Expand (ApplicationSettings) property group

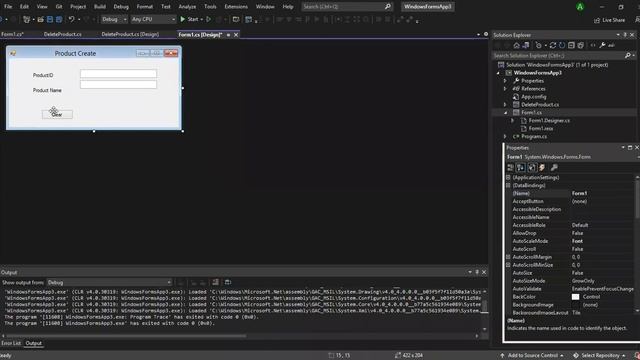(x=508, y=178)
